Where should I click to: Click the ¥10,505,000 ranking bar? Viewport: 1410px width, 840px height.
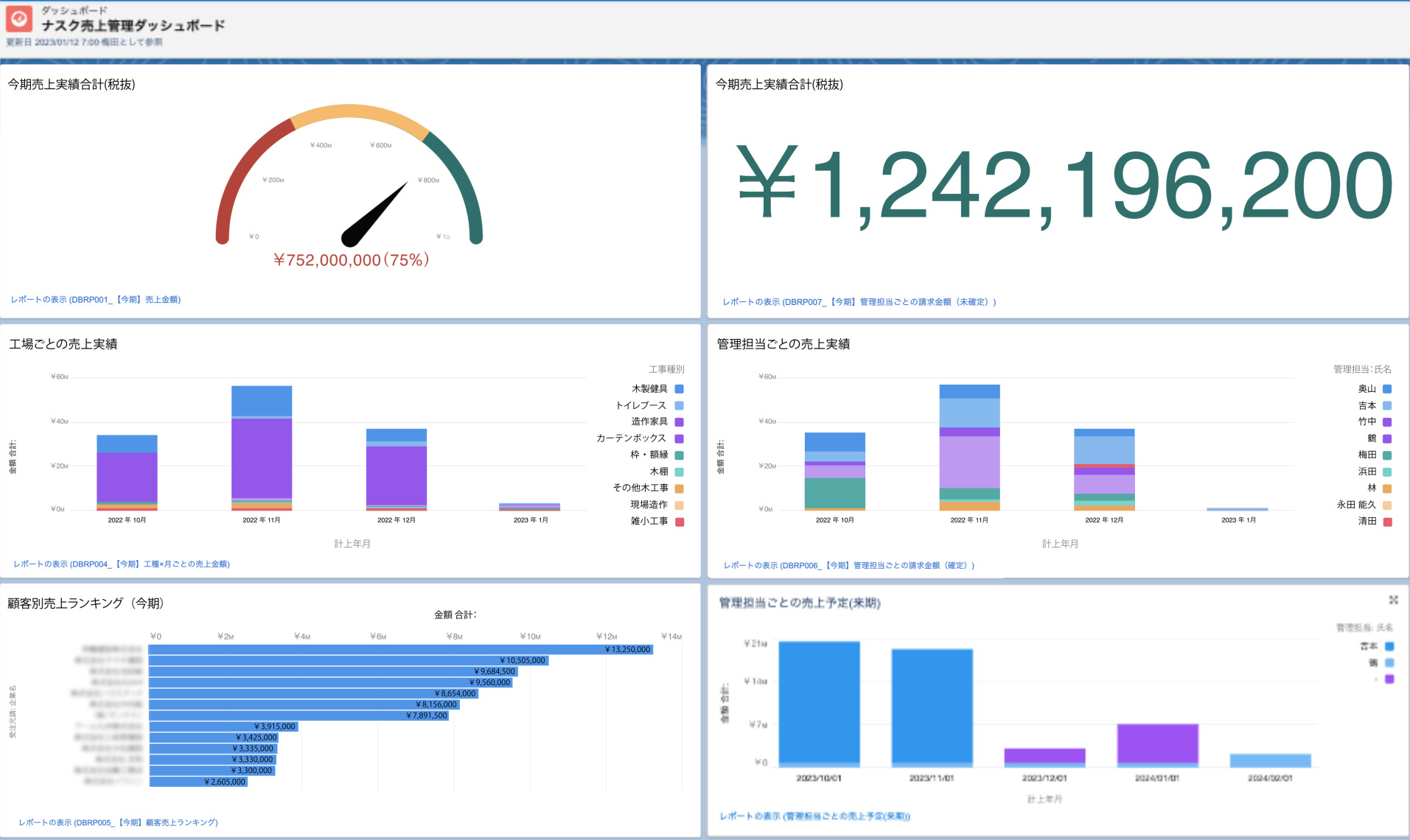pos(349,660)
